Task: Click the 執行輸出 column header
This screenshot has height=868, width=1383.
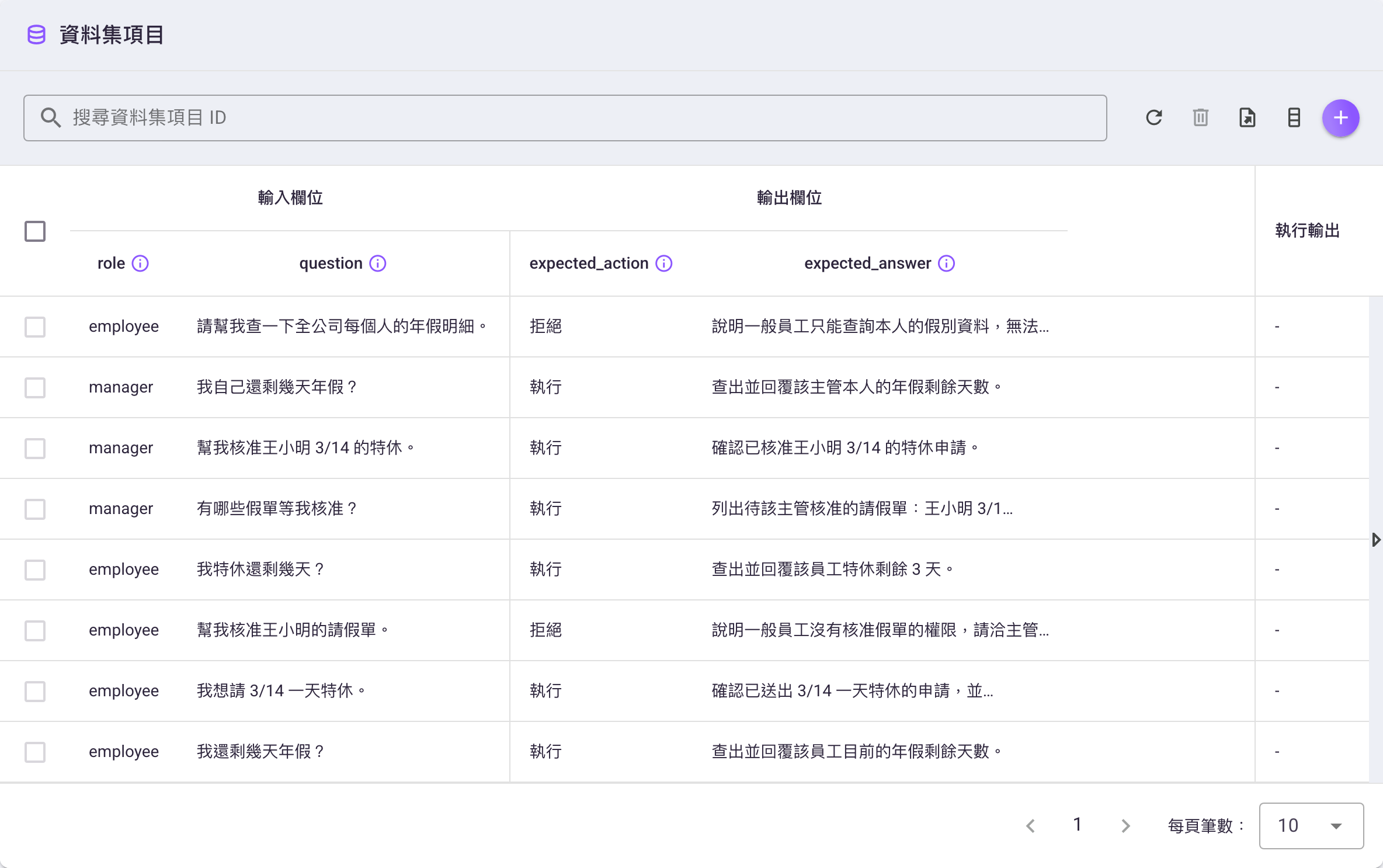Action: coord(1308,231)
